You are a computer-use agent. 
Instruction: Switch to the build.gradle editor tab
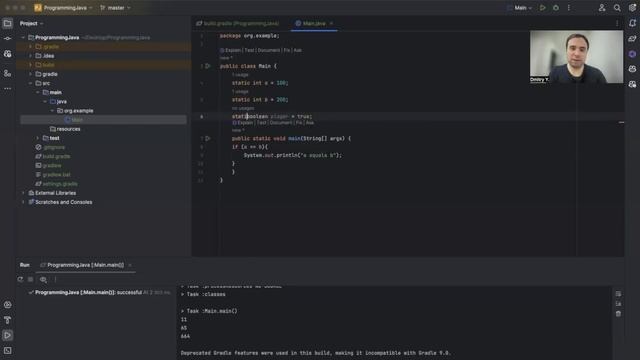click(x=238, y=24)
